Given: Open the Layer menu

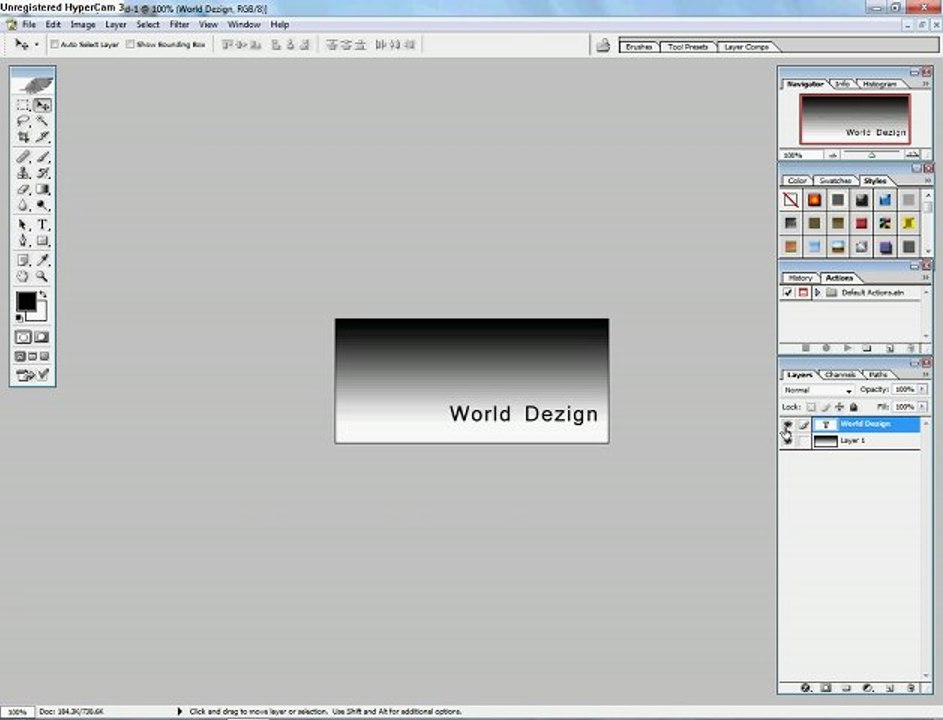Looking at the screenshot, I should pyautogui.click(x=116, y=25).
